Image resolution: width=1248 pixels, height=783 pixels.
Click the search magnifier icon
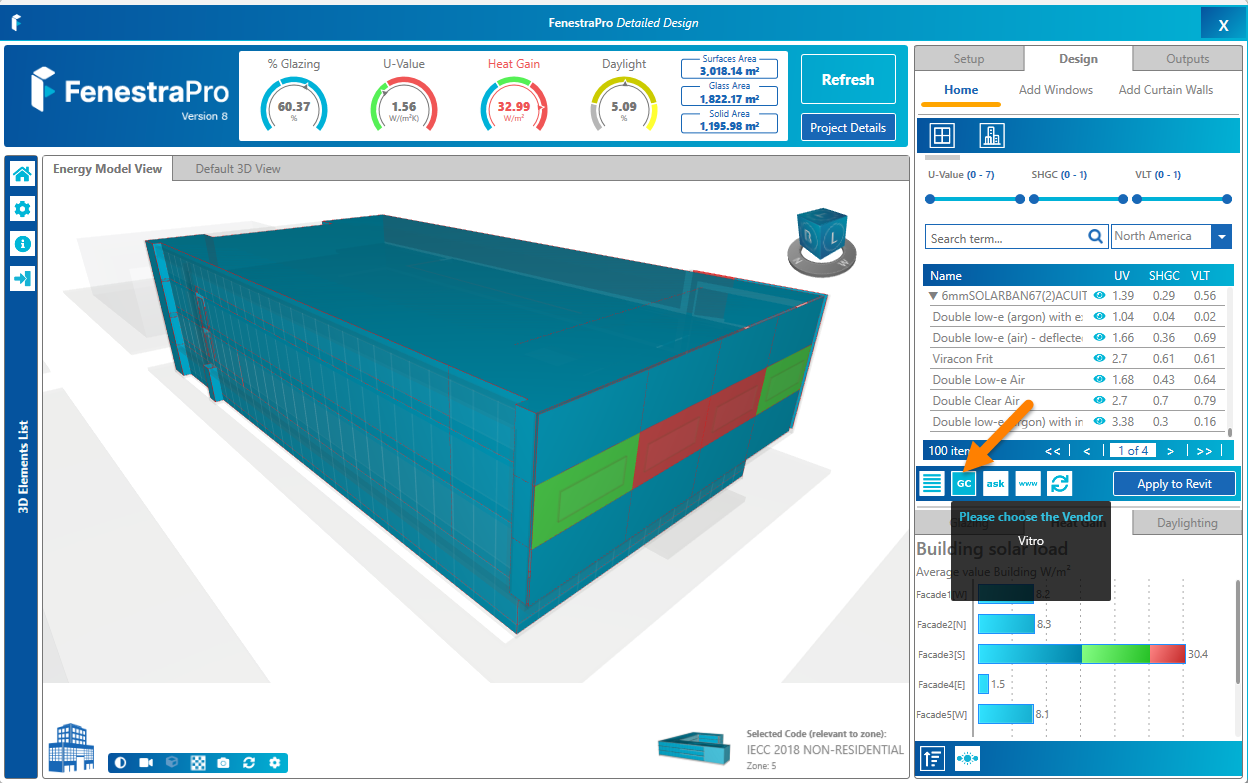click(x=1095, y=237)
